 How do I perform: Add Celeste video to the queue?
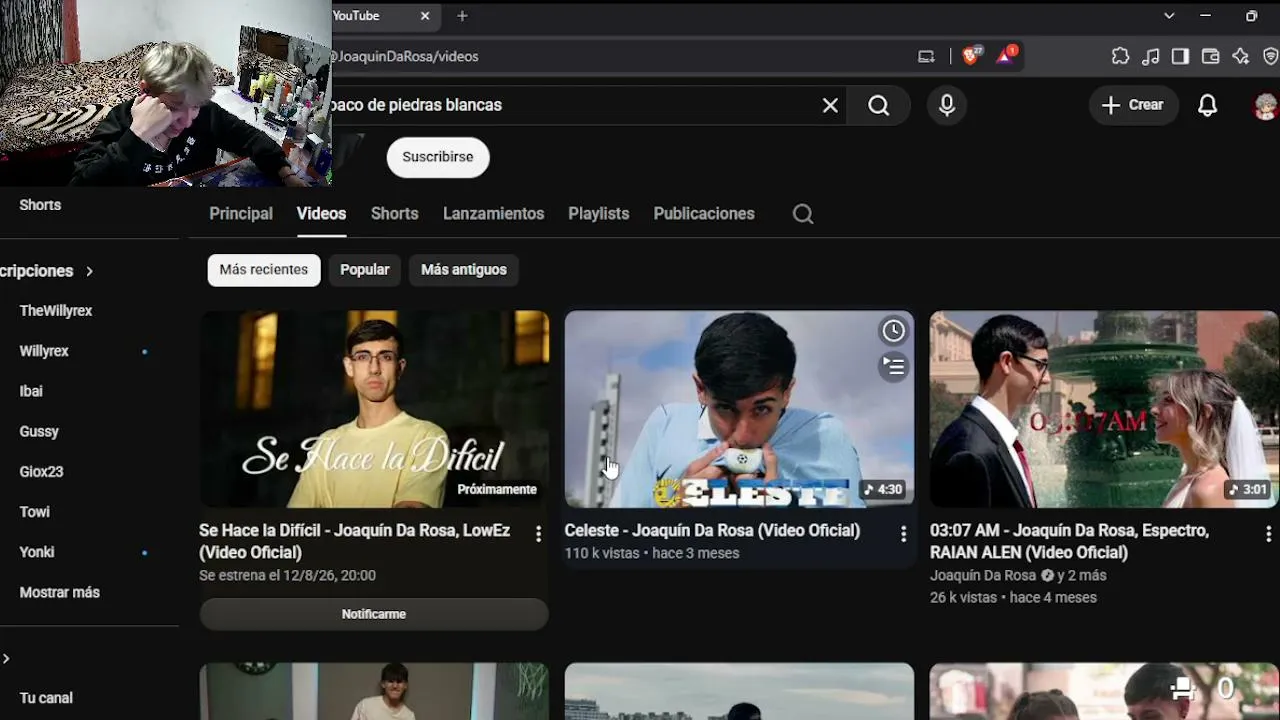893,367
